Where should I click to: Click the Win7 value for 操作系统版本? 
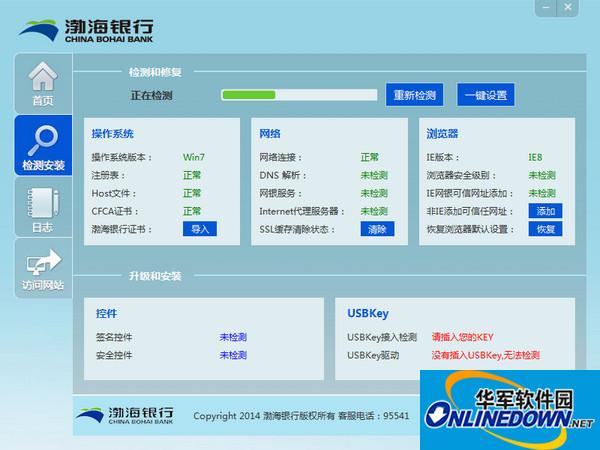[x=194, y=157]
